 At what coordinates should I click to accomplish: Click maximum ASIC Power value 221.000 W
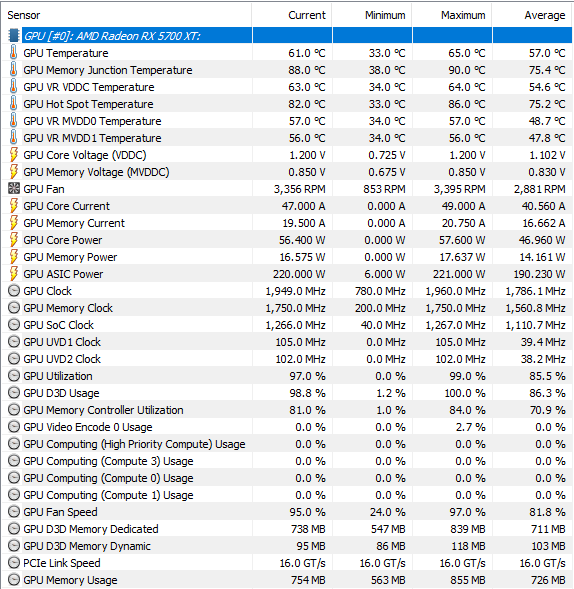tap(459, 274)
